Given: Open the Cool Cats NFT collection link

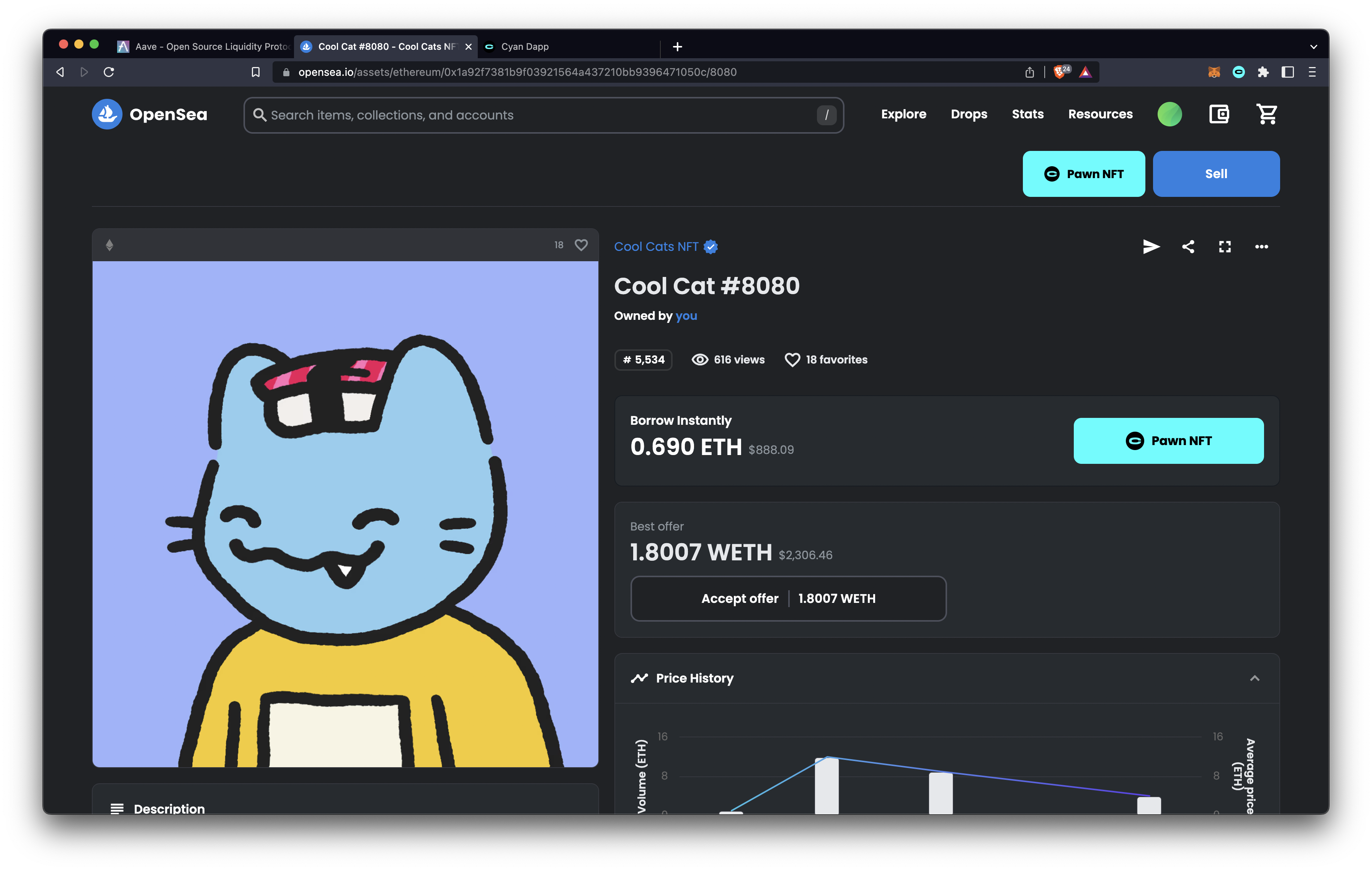Looking at the screenshot, I should click(x=656, y=247).
